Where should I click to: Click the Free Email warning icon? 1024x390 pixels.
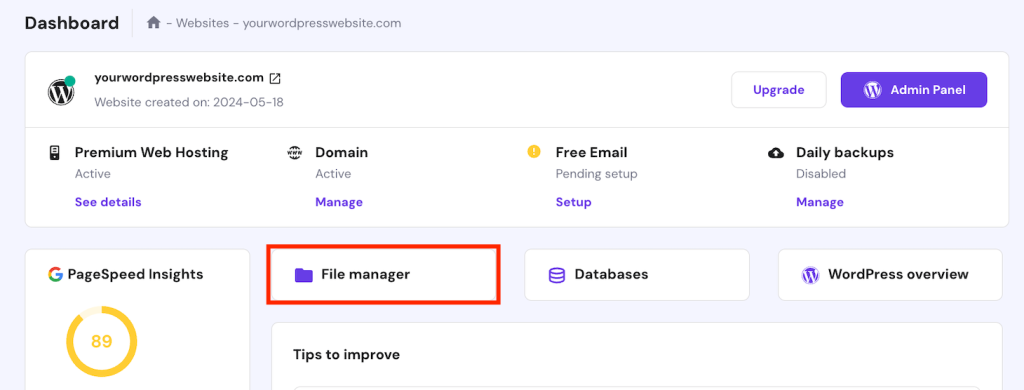coord(534,152)
